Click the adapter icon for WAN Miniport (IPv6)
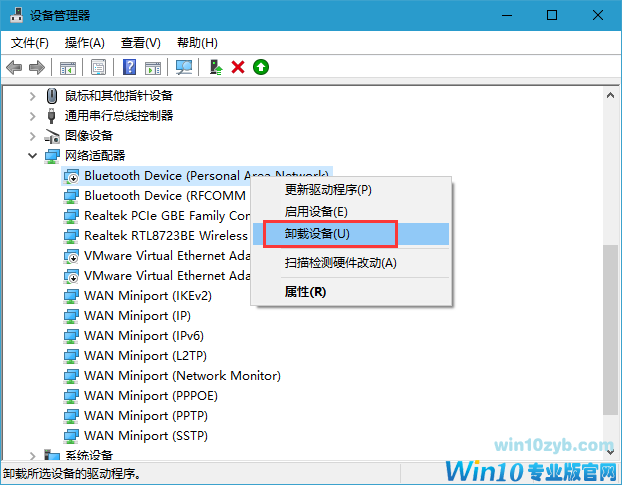Image resolution: width=622 pixels, height=485 pixels. click(71, 336)
